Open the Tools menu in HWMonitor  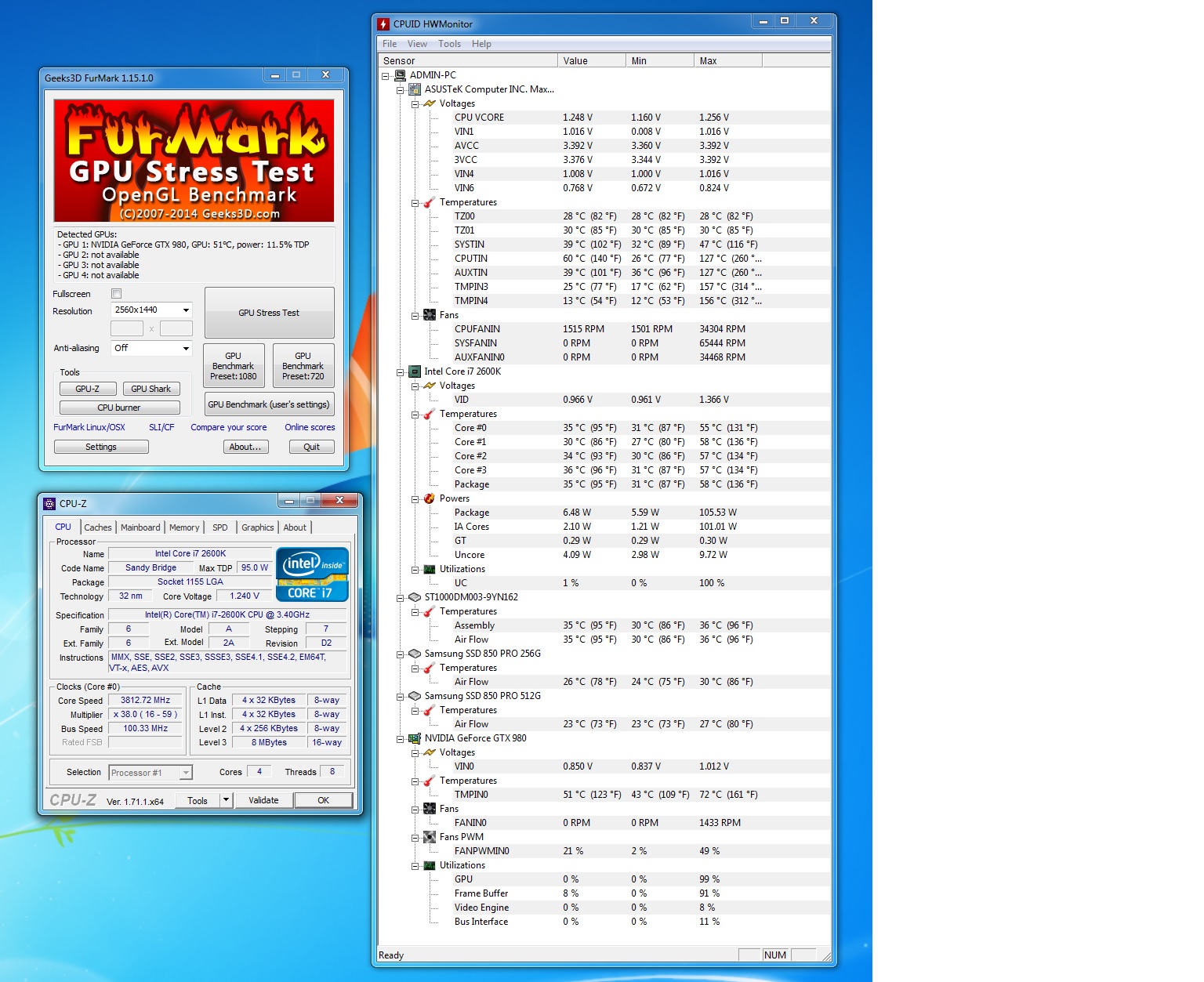tap(449, 44)
